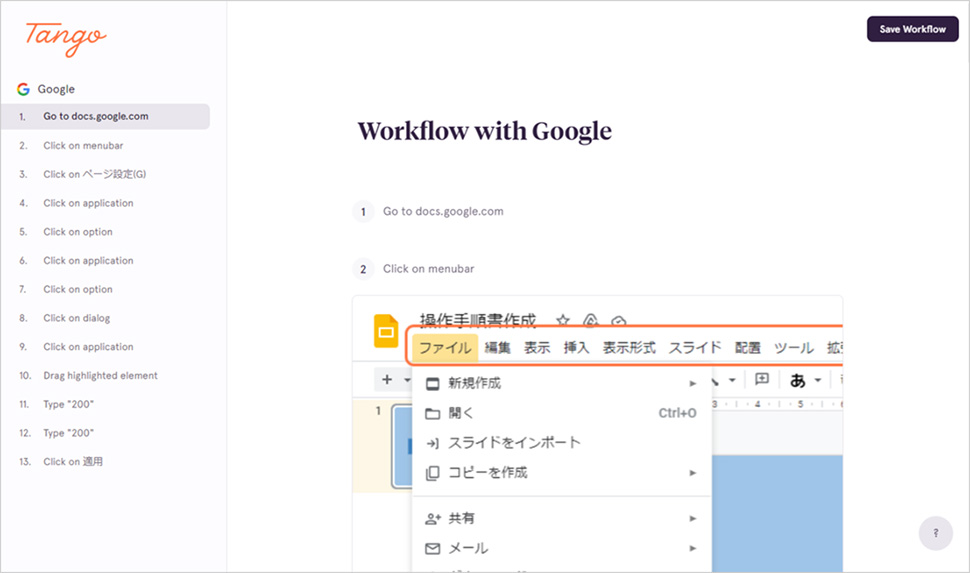The width and height of the screenshot is (970, 573).
Task: Click the 操作手順書作成 document title
Action: (478, 319)
